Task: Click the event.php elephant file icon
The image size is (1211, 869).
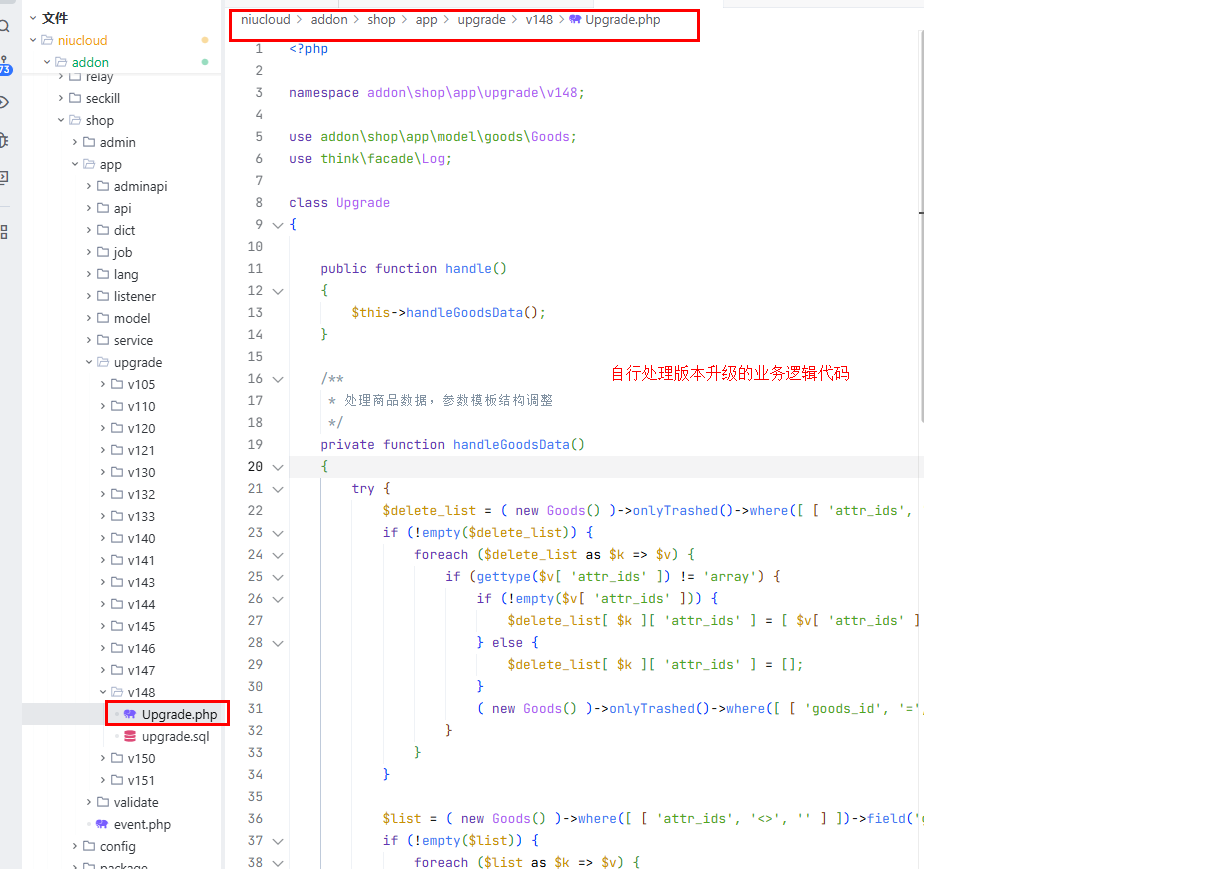Action: [x=102, y=825]
